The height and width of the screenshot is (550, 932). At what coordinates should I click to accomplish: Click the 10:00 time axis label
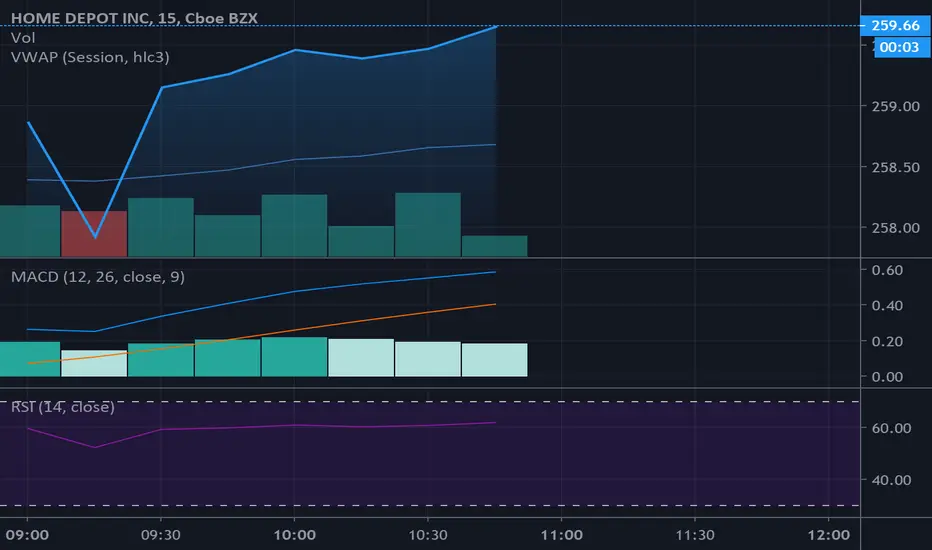coord(294,535)
